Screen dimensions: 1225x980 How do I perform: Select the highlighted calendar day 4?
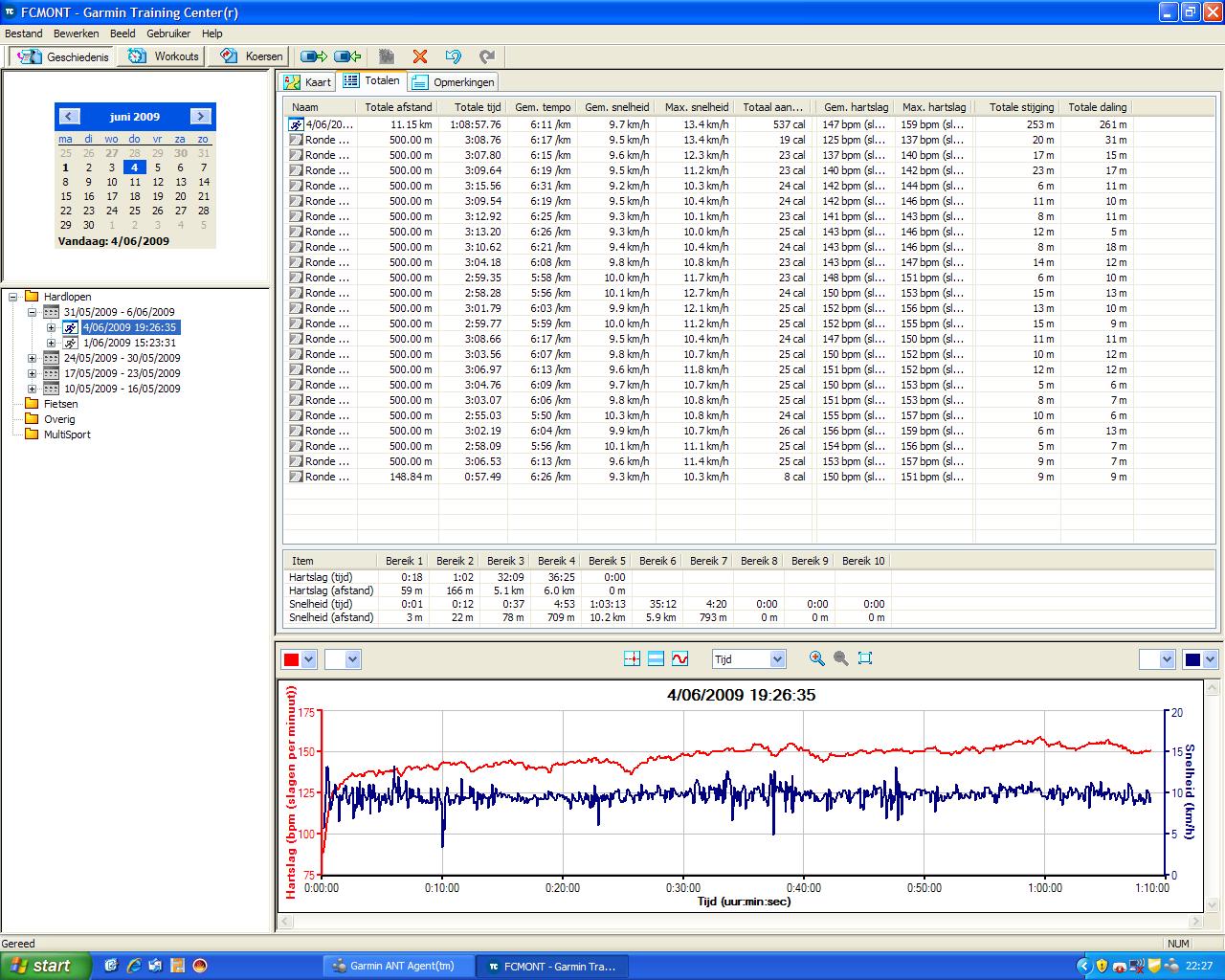pyautogui.click(x=135, y=167)
